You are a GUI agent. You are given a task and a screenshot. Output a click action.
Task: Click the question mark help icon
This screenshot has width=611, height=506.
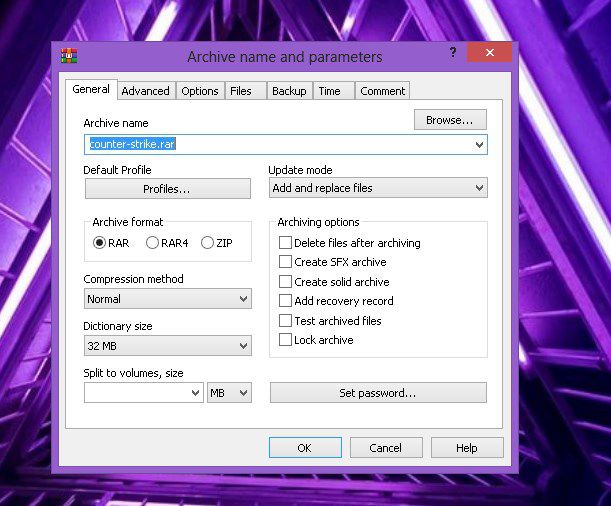tap(453, 52)
